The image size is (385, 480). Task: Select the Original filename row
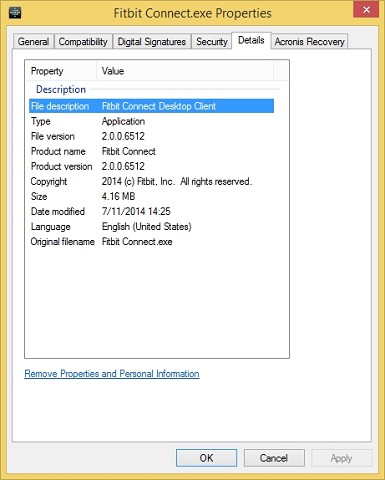click(x=151, y=242)
